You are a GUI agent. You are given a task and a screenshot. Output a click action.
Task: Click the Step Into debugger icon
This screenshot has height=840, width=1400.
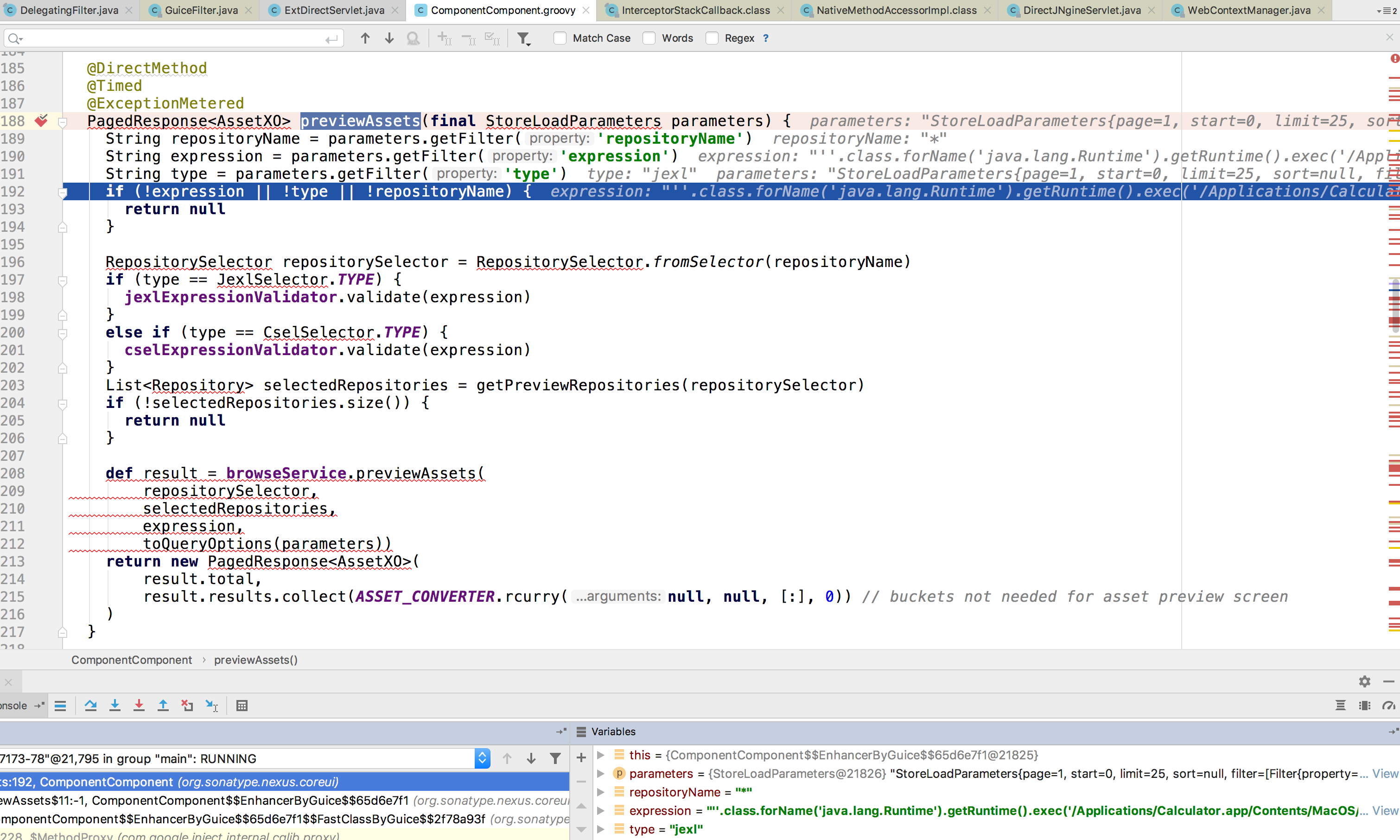click(x=115, y=705)
